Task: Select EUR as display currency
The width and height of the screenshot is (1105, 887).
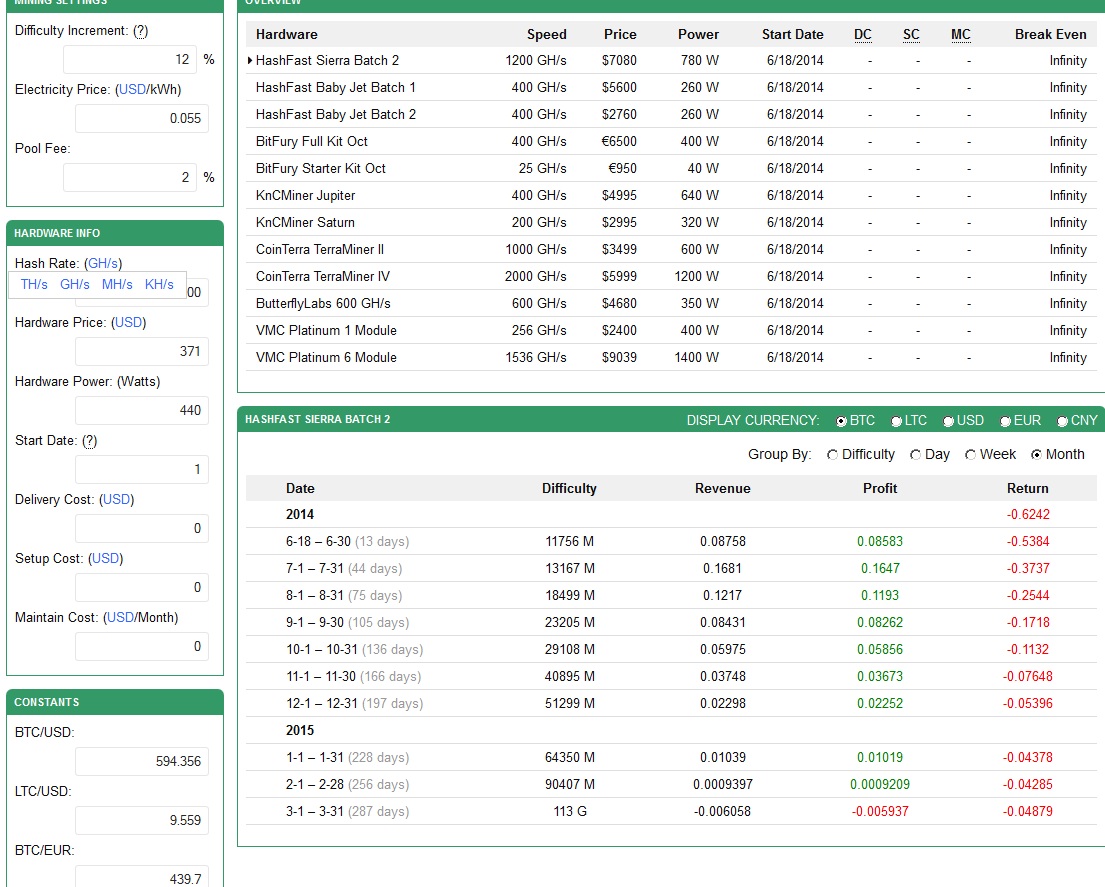Action: coord(1006,421)
